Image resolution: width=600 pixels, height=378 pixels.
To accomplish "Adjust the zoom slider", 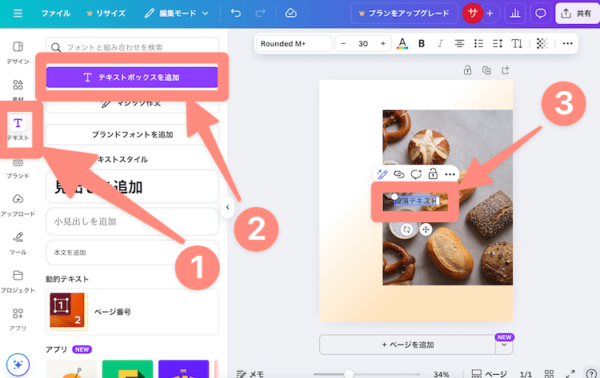I will click(x=348, y=373).
